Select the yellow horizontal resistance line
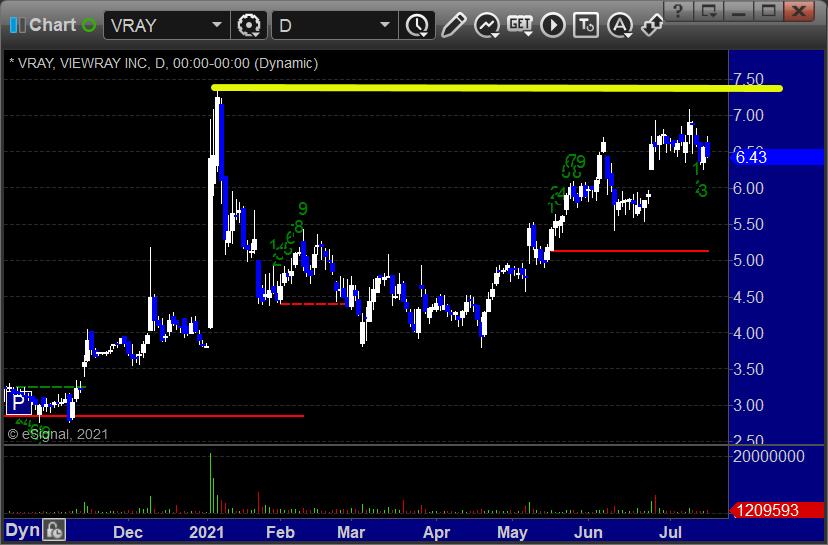The image size is (828, 545). (497, 88)
